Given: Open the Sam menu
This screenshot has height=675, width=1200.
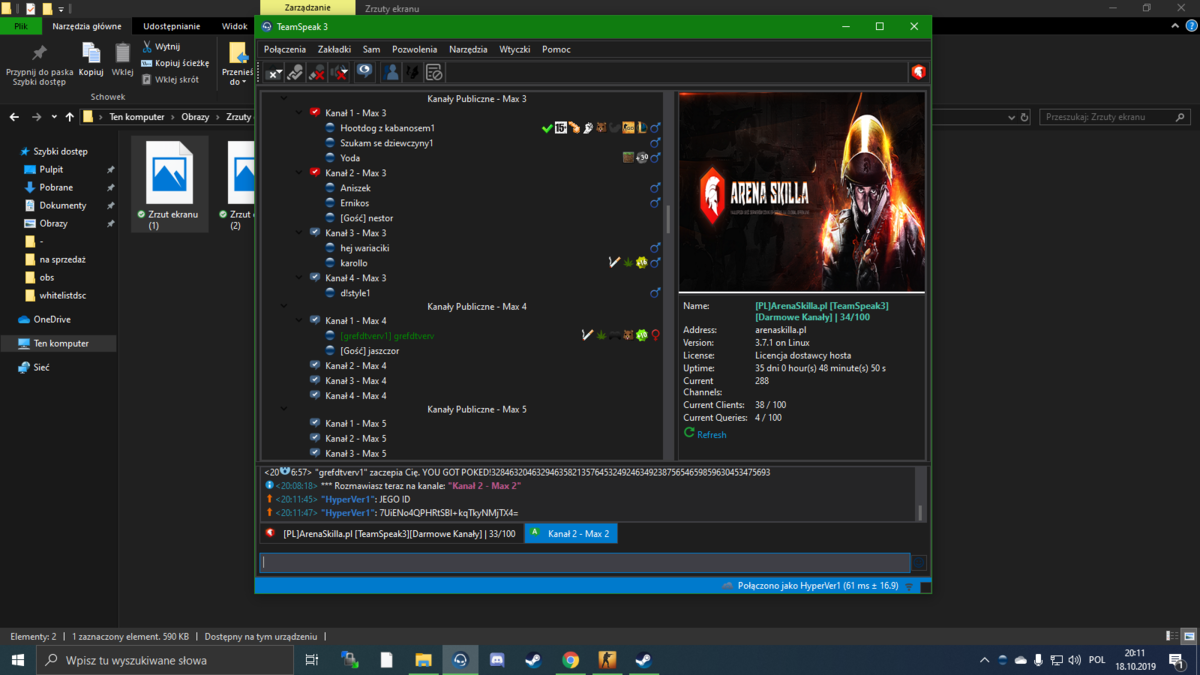Looking at the screenshot, I should [371, 49].
